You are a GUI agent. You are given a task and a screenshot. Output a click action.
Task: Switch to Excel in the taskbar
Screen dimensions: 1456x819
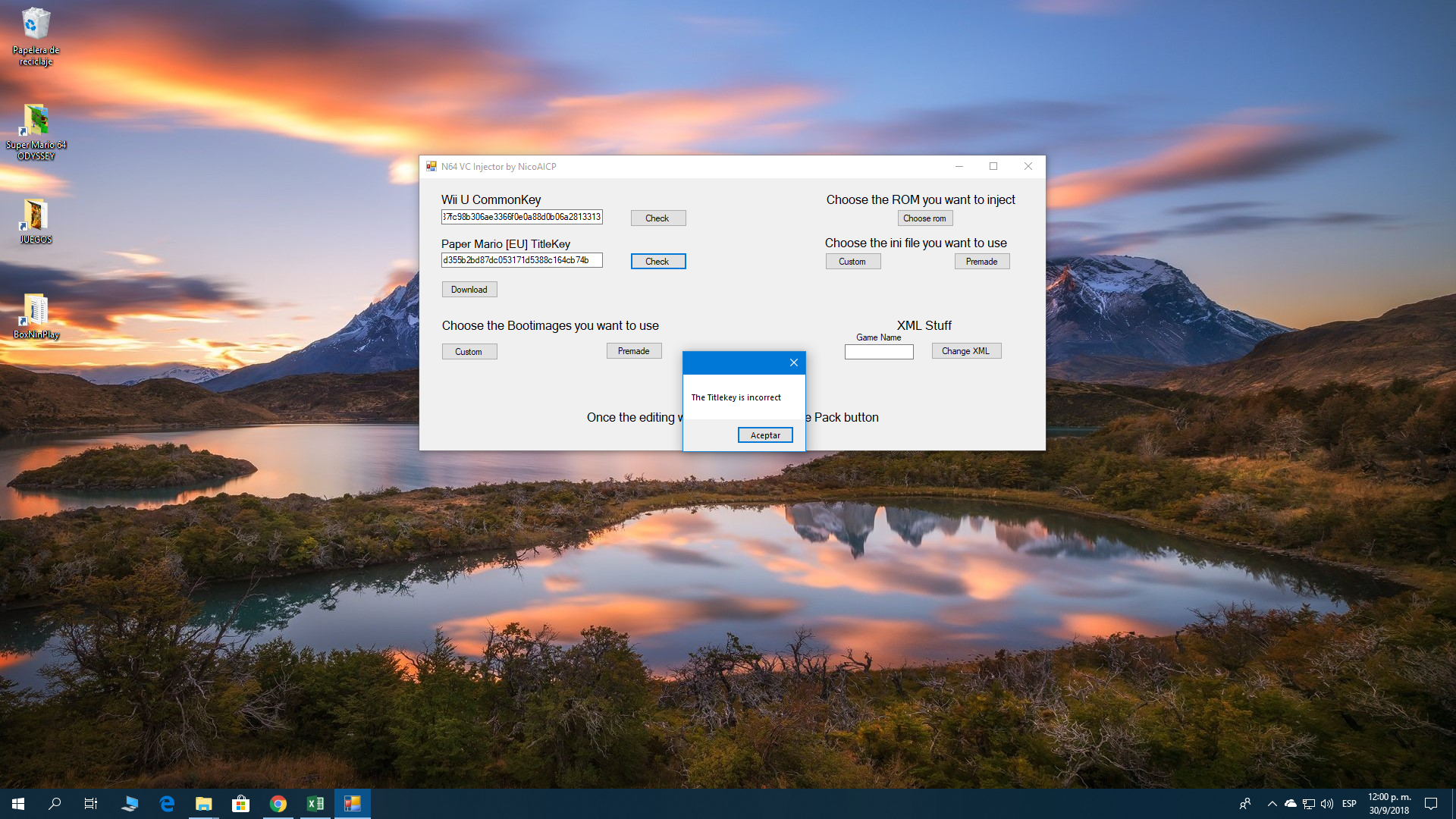click(315, 804)
